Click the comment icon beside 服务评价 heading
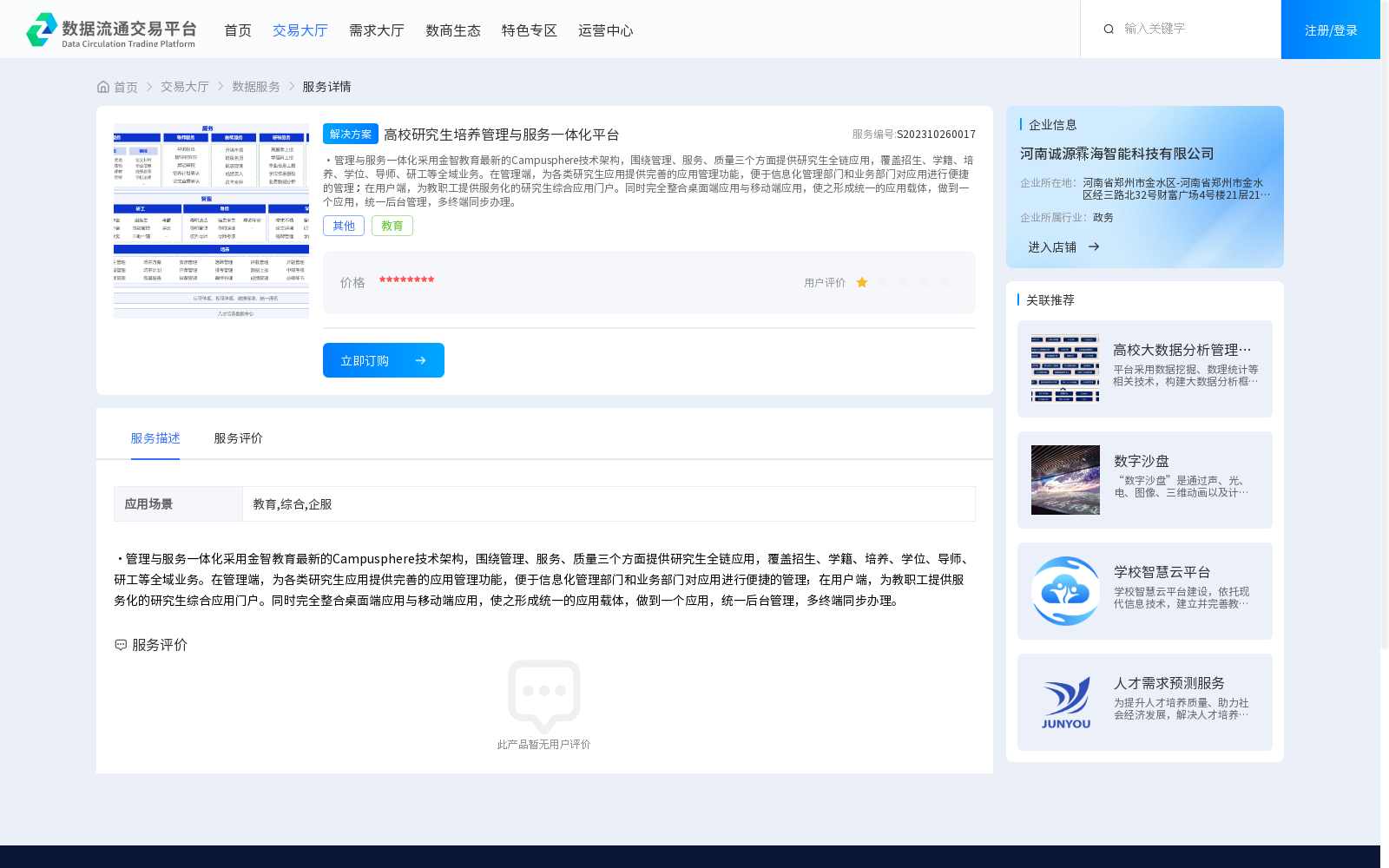The width and height of the screenshot is (1389, 868). point(121,645)
